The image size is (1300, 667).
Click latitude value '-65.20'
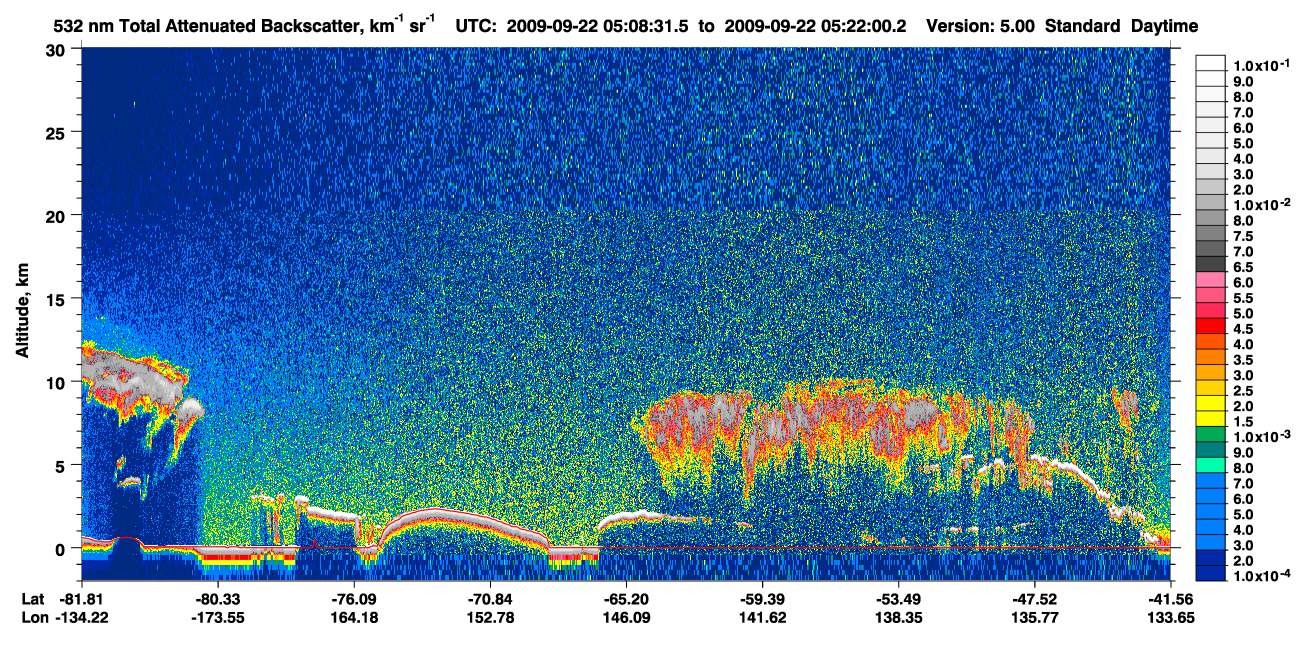[626, 599]
